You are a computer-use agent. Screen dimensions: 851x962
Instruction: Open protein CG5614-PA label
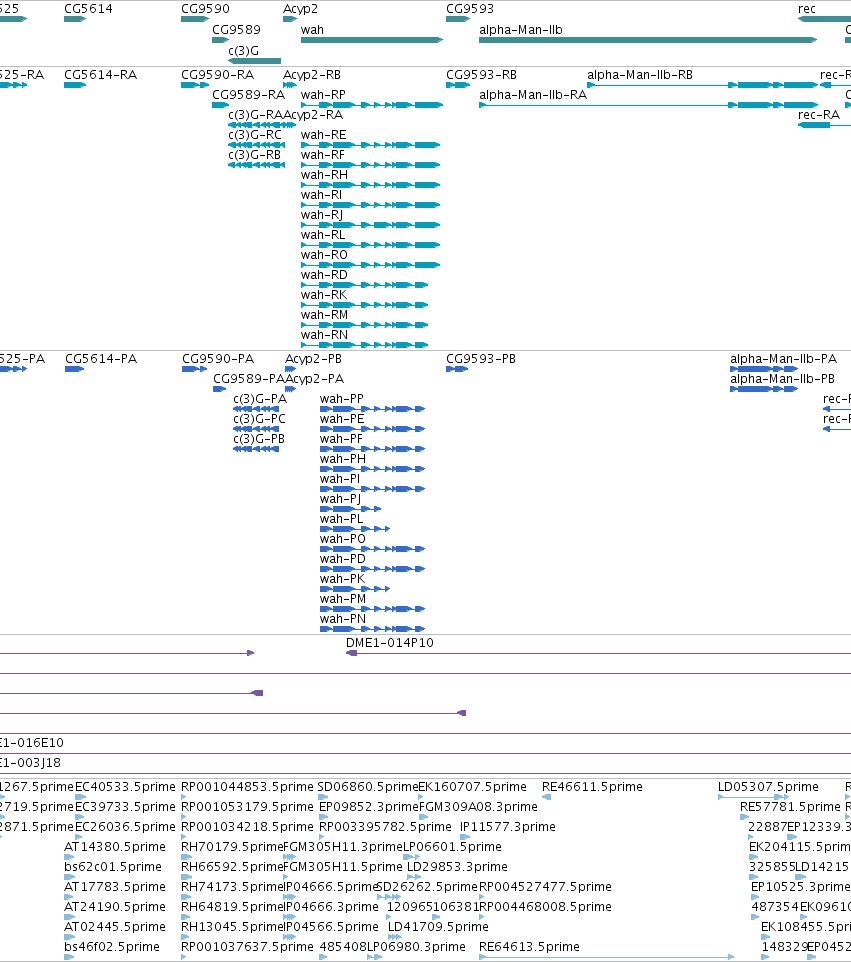101,359
